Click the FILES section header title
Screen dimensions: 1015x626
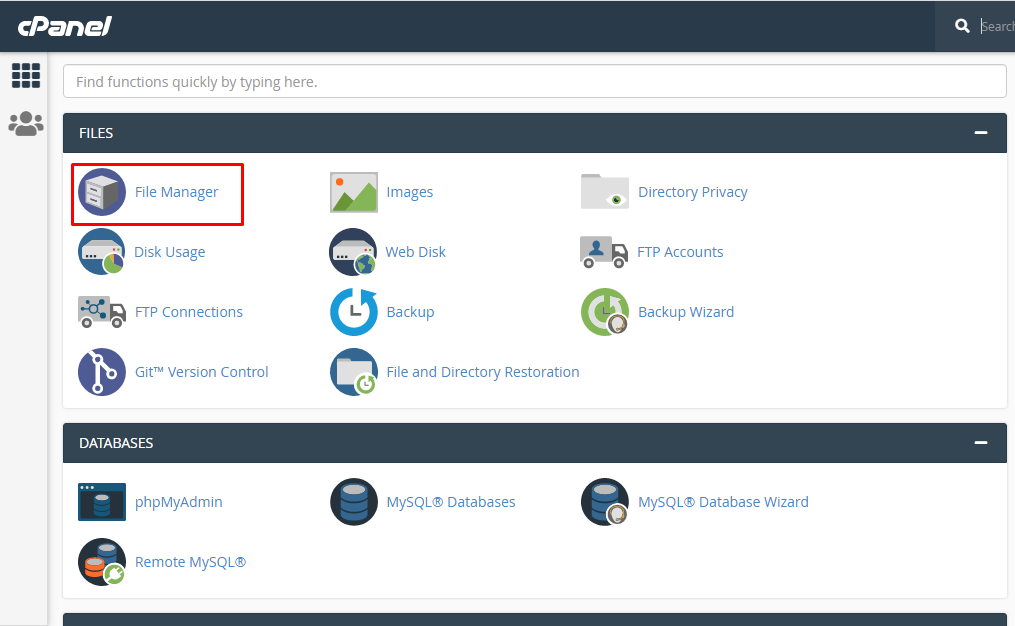coord(96,133)
